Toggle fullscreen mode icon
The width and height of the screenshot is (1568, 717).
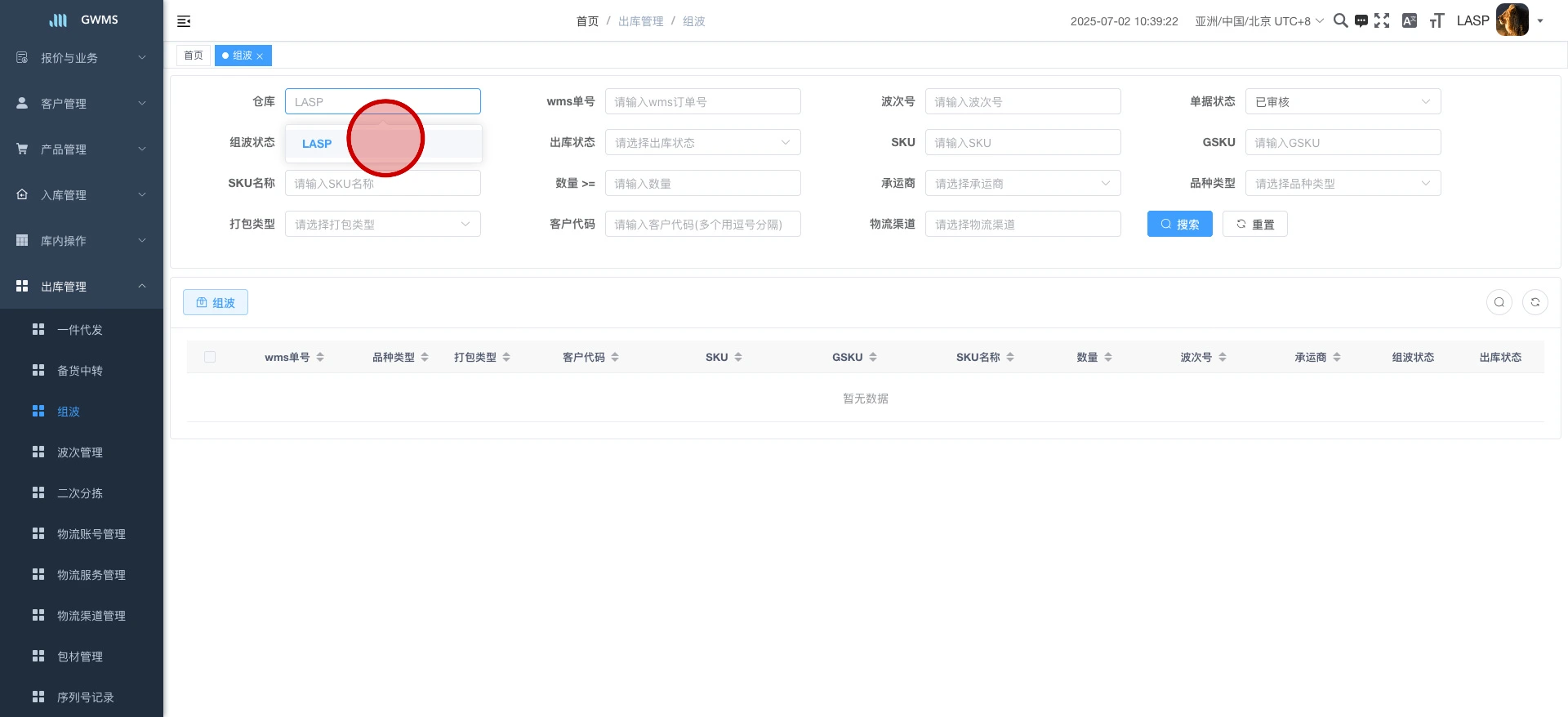pyautogui.click(x=1382, y=20)
